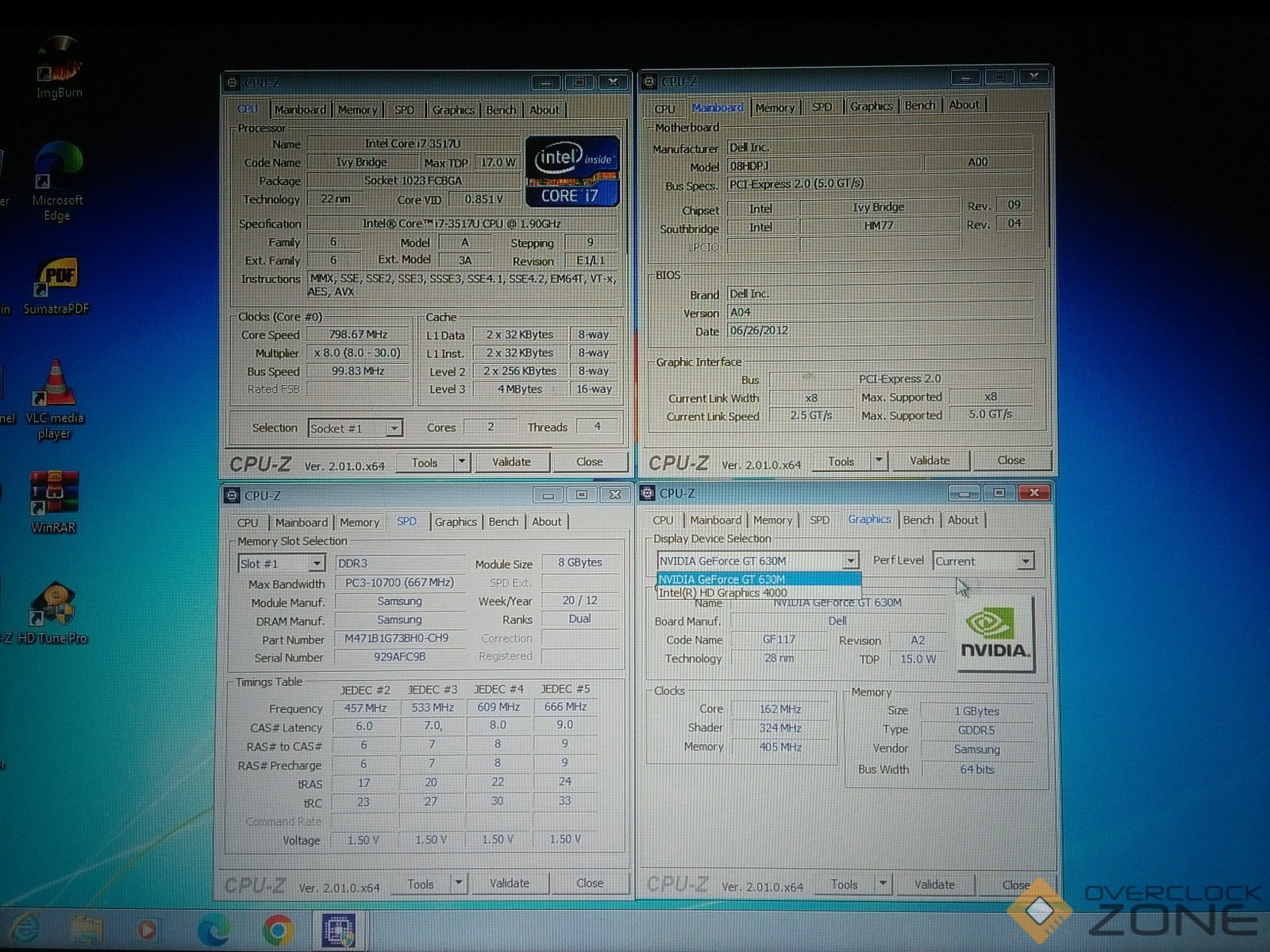The height and width of the screenshot is (952, 1270).
Task: Click Code Name value GF117
Action: click(779, 639)
